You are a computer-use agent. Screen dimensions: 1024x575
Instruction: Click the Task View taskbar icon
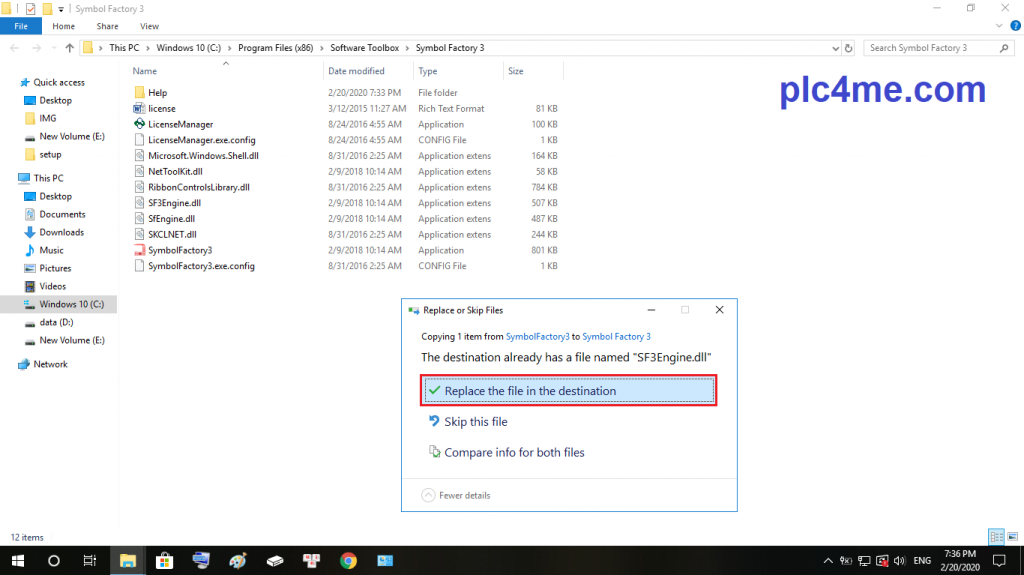pyautogui.click(x=89, y=560)
